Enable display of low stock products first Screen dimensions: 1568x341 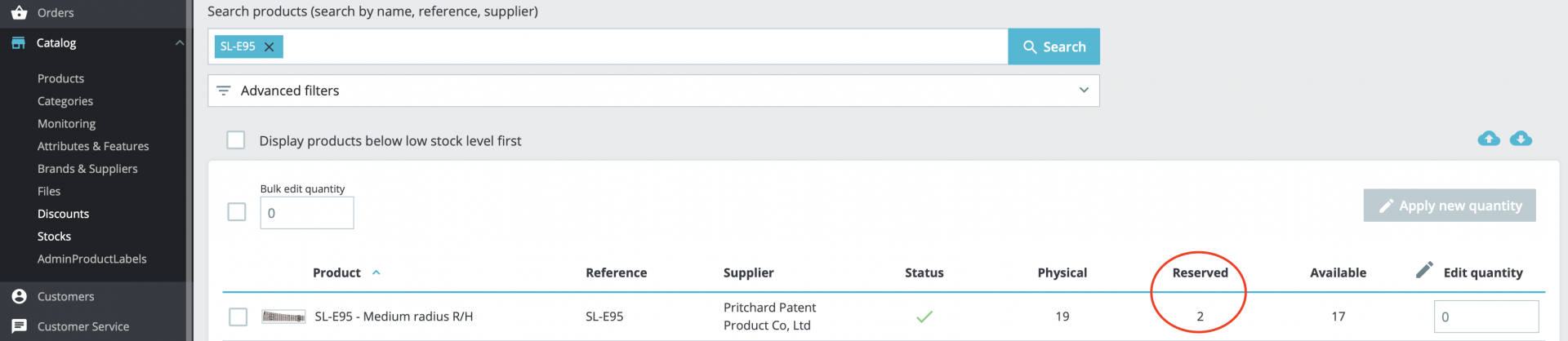(236, 140)
